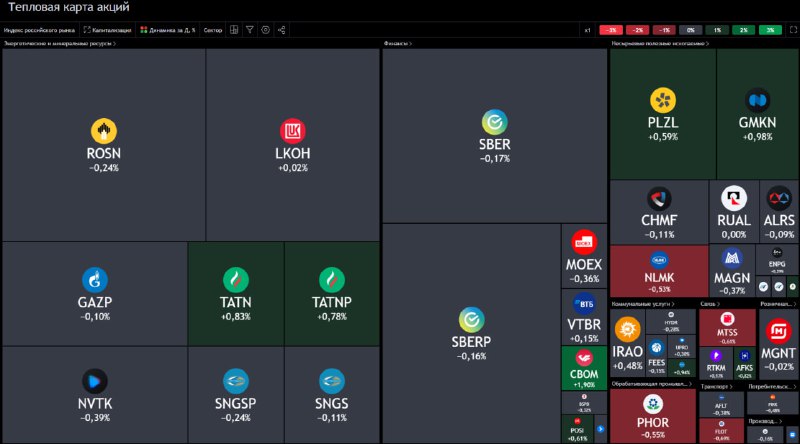The image size is (800, 444).
Task: Select the MOEX exchange tile
Action: click(584, 256)
